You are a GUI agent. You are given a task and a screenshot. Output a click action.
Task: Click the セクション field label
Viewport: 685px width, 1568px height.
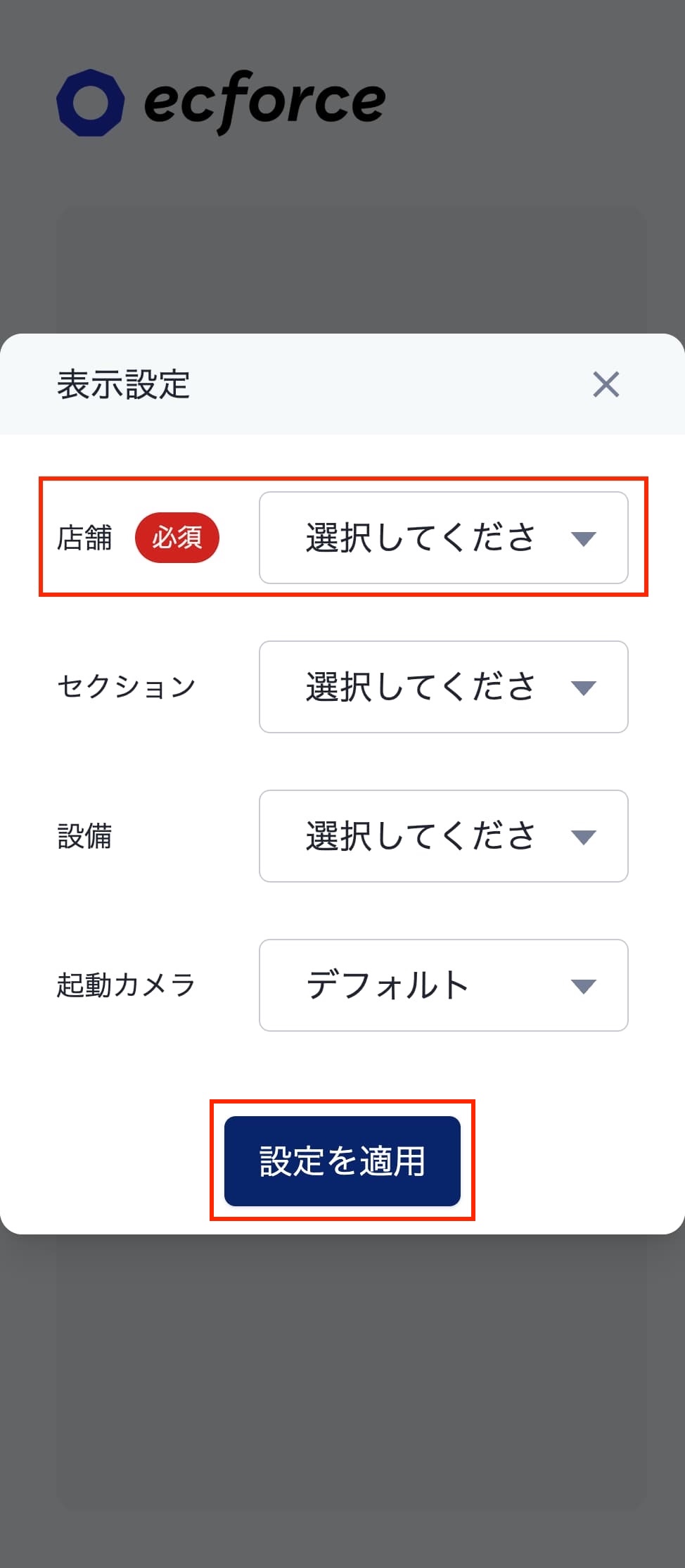pos(127,687)
